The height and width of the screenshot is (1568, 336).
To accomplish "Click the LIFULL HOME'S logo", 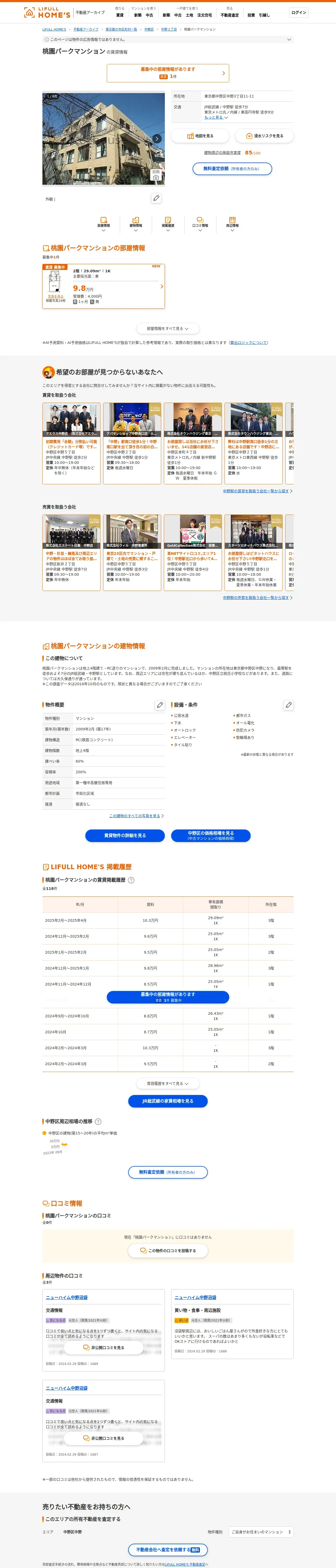I will tap(47, 12).
